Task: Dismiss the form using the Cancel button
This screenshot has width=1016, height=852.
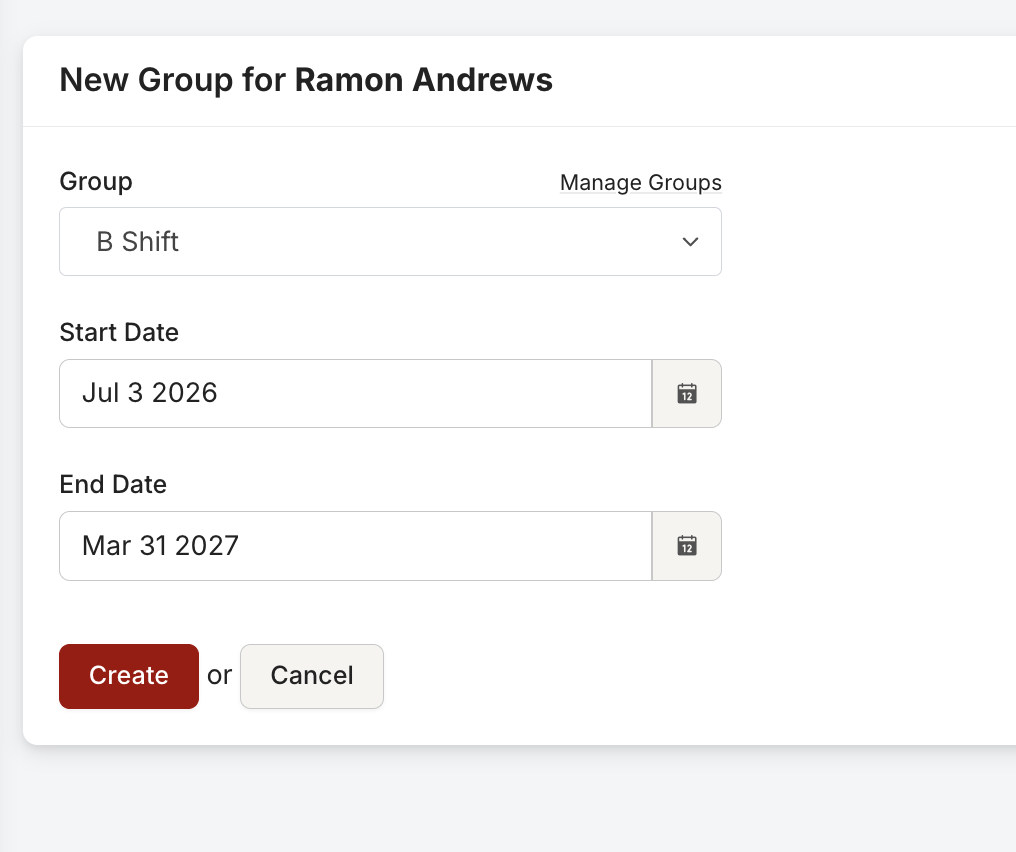Action: pyautogui.click(x=312, y=676)
